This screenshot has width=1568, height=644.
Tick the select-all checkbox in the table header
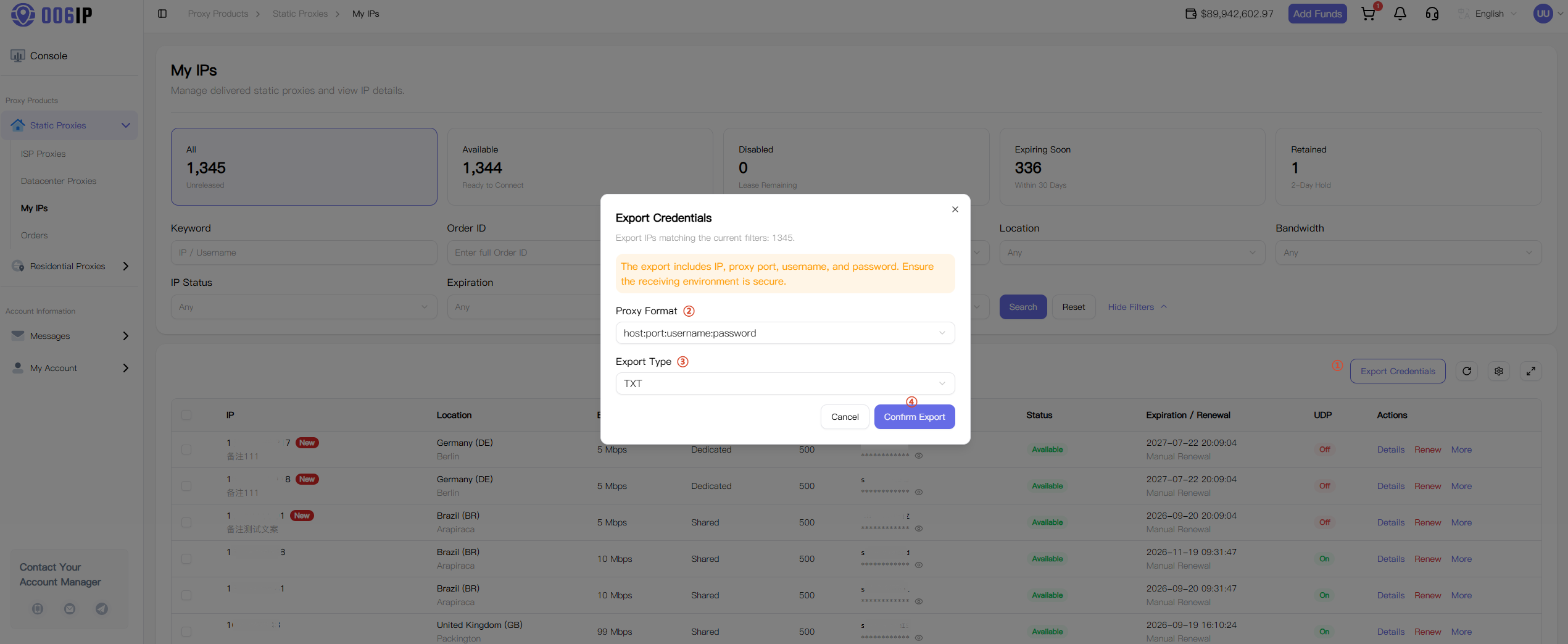coord(186,415)
